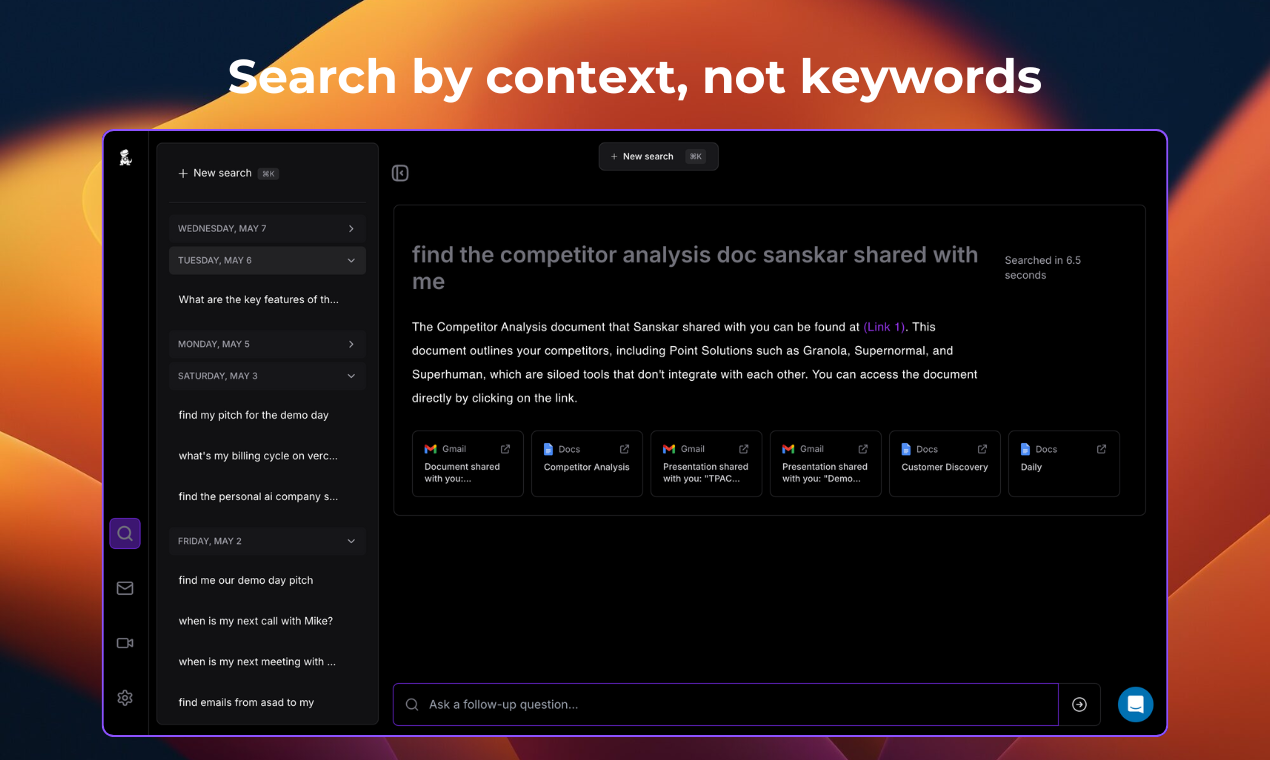Open 'find the personal ai company' search
The image size is (1270, 760).
(258, 497)
